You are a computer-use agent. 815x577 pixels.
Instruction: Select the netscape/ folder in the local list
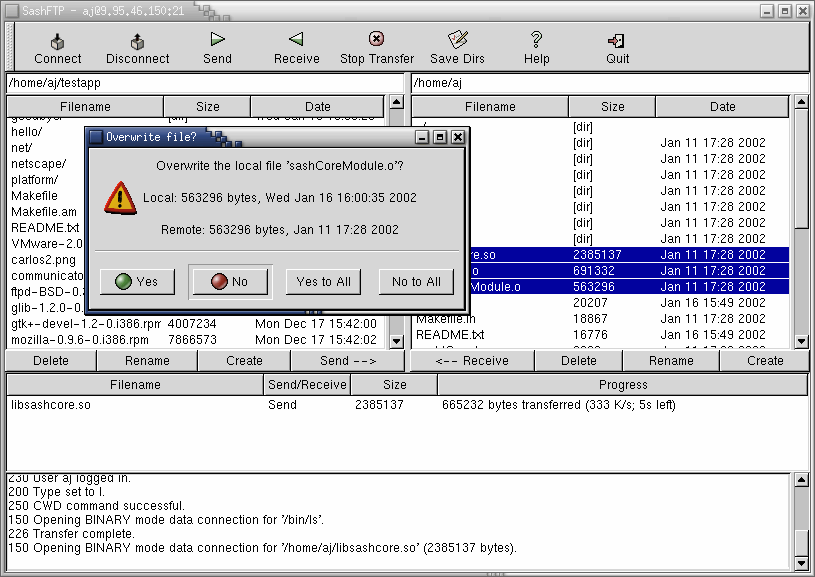(38, 164)
